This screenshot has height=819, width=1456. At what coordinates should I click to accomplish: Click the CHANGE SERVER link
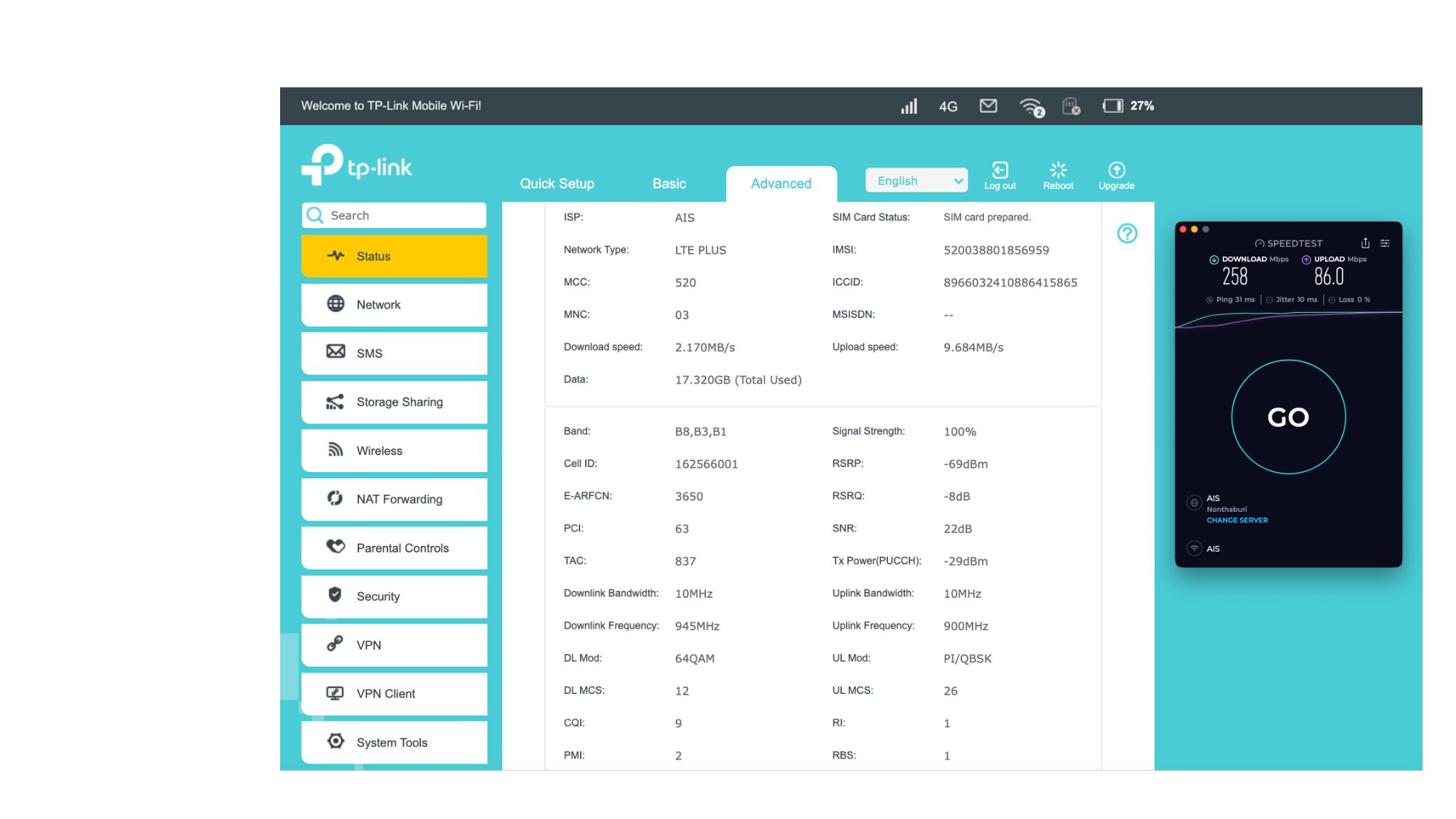pos(1237,520)
